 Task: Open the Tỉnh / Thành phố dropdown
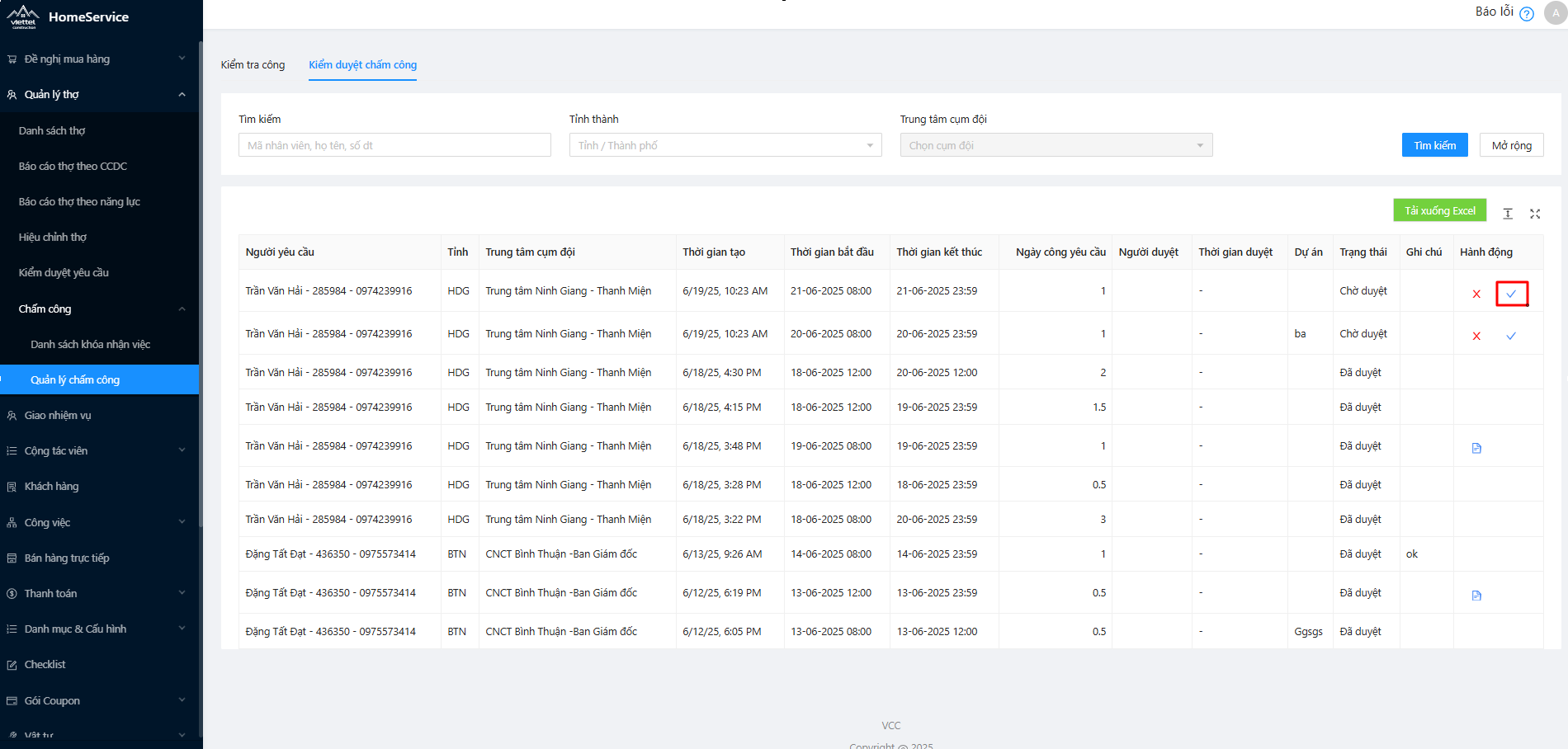click(x=725, y=145)
